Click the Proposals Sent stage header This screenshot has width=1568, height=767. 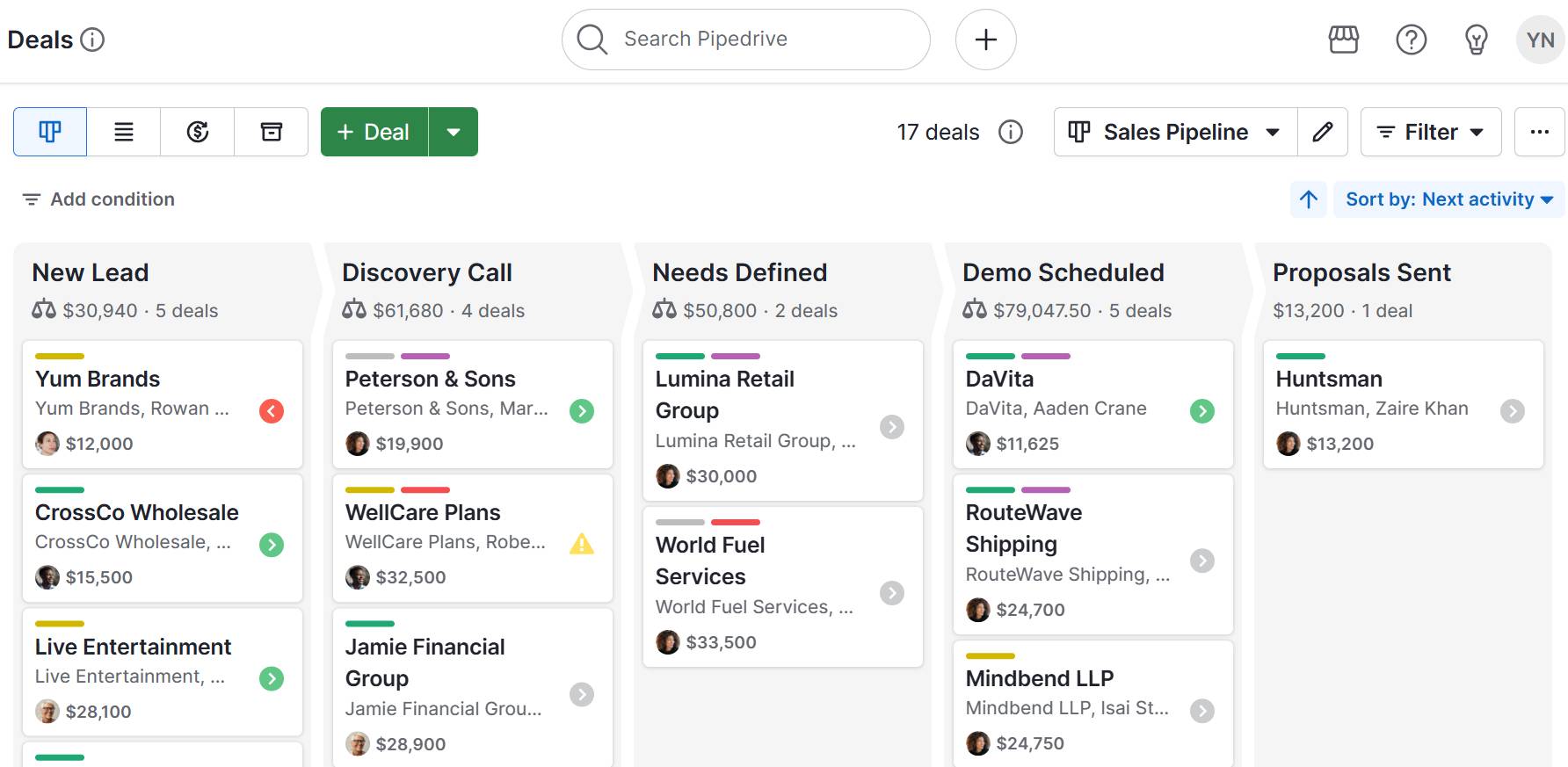coord(1362,272)
